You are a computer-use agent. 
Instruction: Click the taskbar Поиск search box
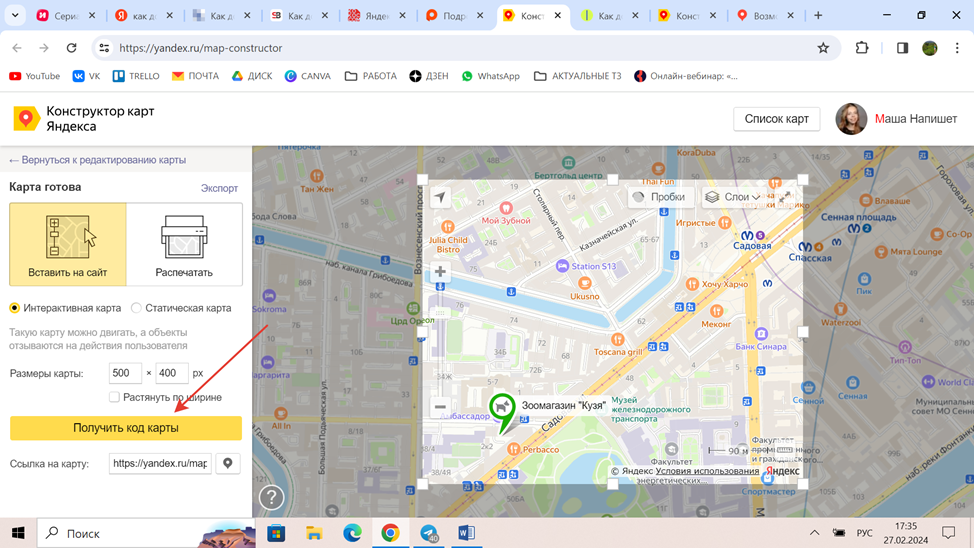[147, 533]
